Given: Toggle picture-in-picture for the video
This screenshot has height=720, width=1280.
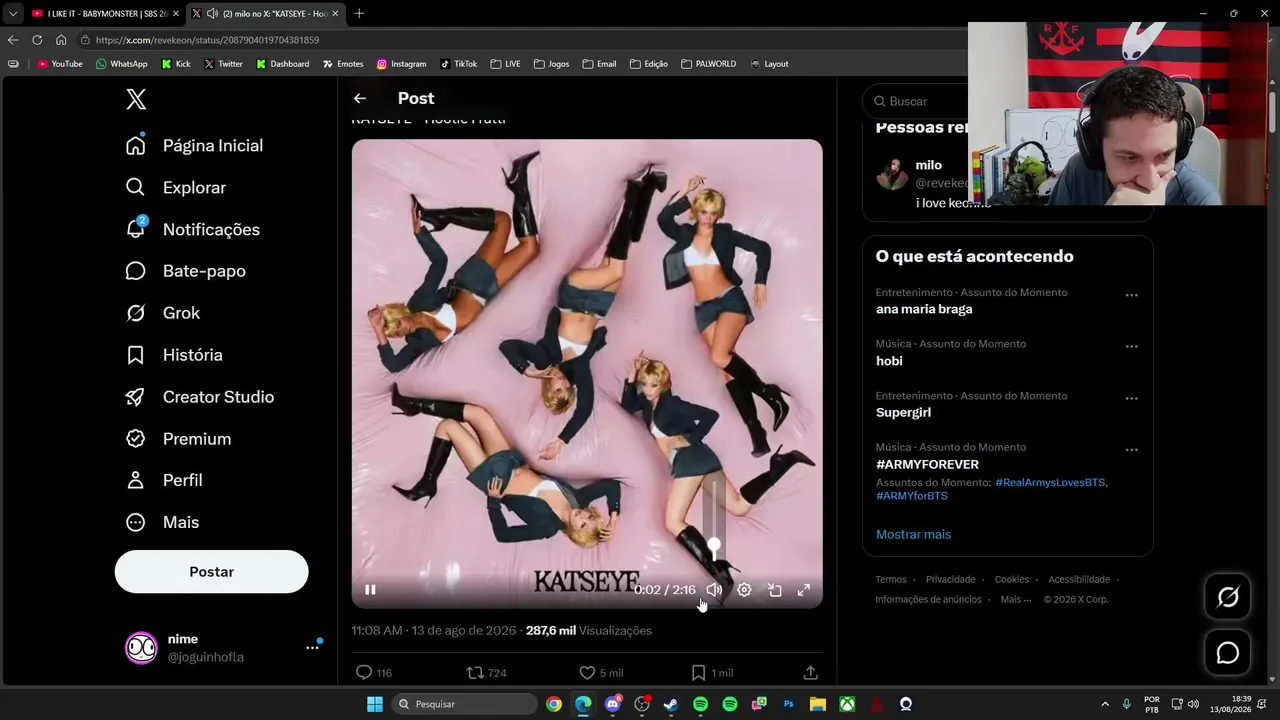Looking at the screenshot, I should point(774,590).
